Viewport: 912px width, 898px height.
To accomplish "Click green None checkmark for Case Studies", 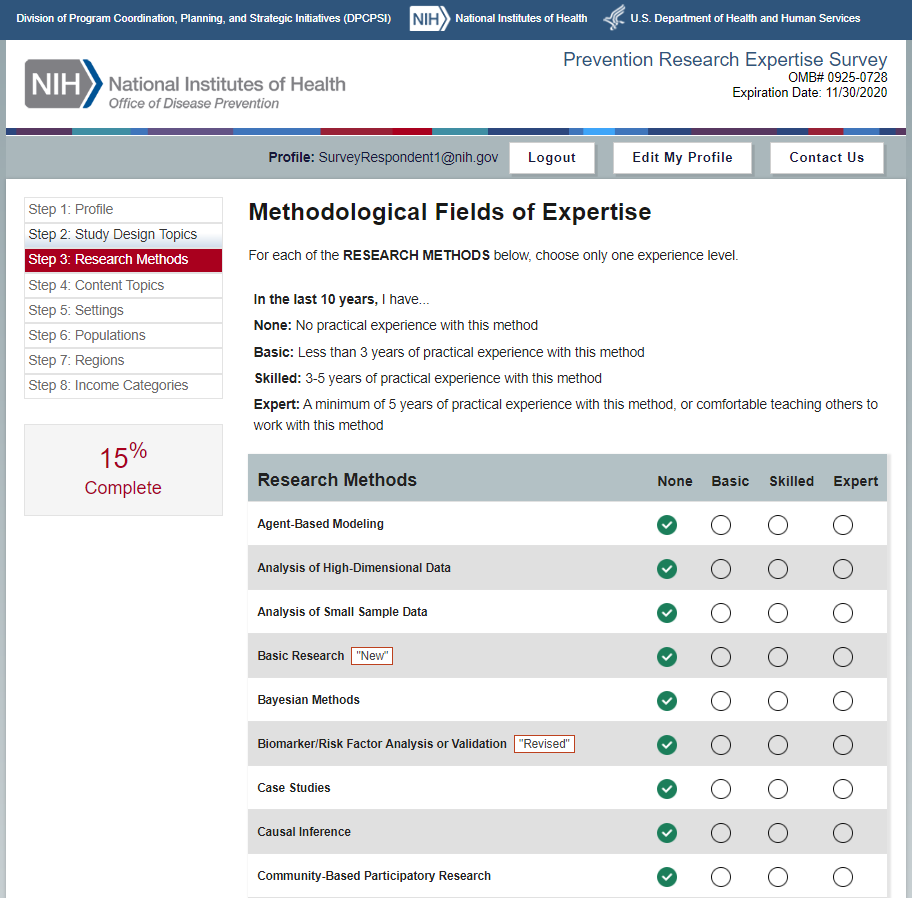I will click(667, 789).
